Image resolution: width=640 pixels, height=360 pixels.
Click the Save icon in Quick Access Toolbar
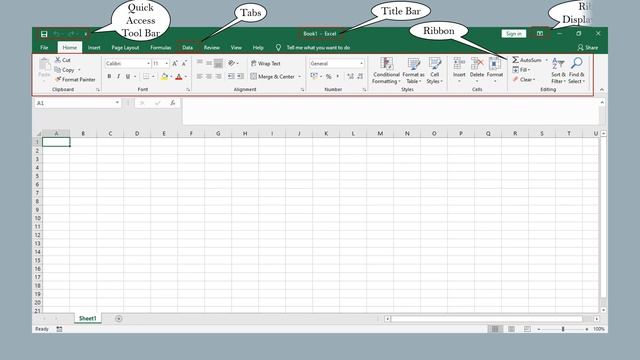pyautogui.click(x=44, y=34)
